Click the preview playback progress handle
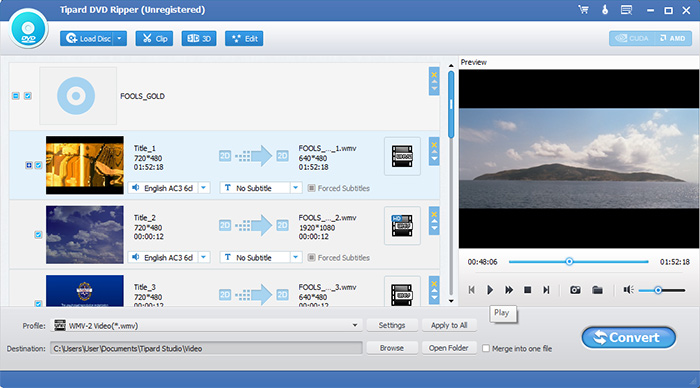Viewport: 700px width, 388px height. tap(569, 262)
